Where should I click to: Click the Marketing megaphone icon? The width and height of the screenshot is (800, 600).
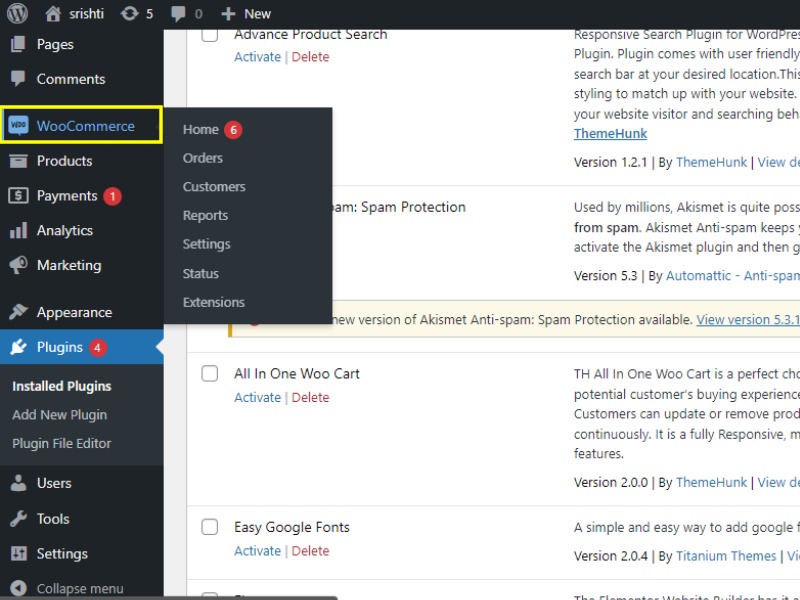pyautogui.click(x=18, y=265)
